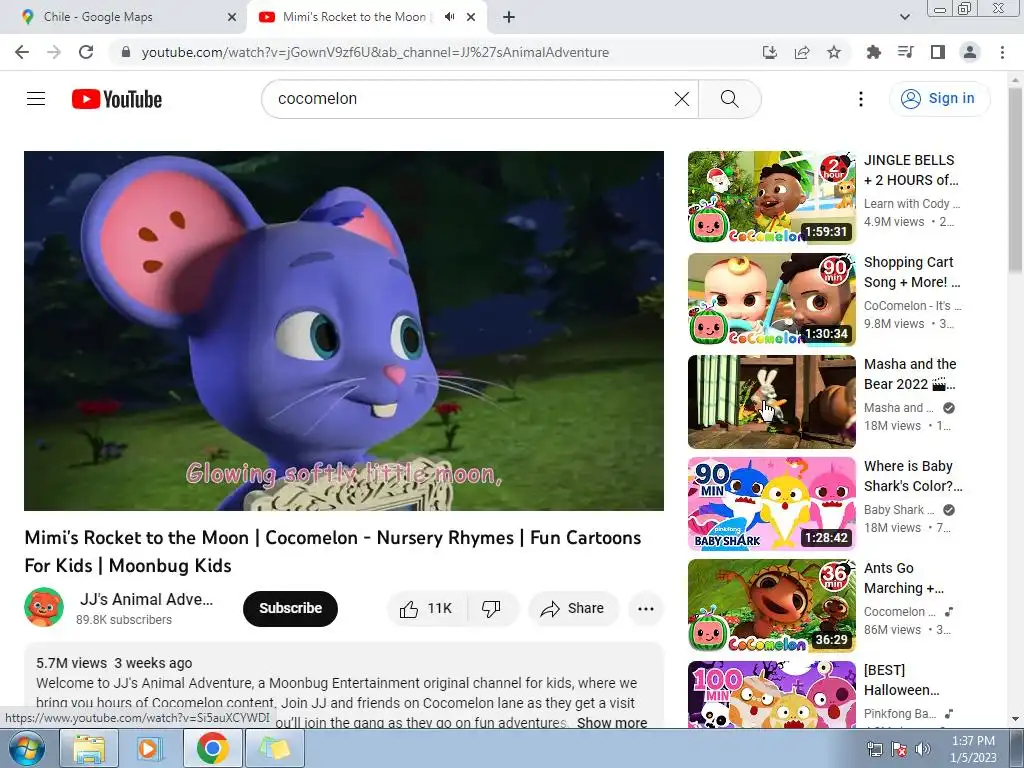
Task: Share this page from the address bar
Action: 802,52
